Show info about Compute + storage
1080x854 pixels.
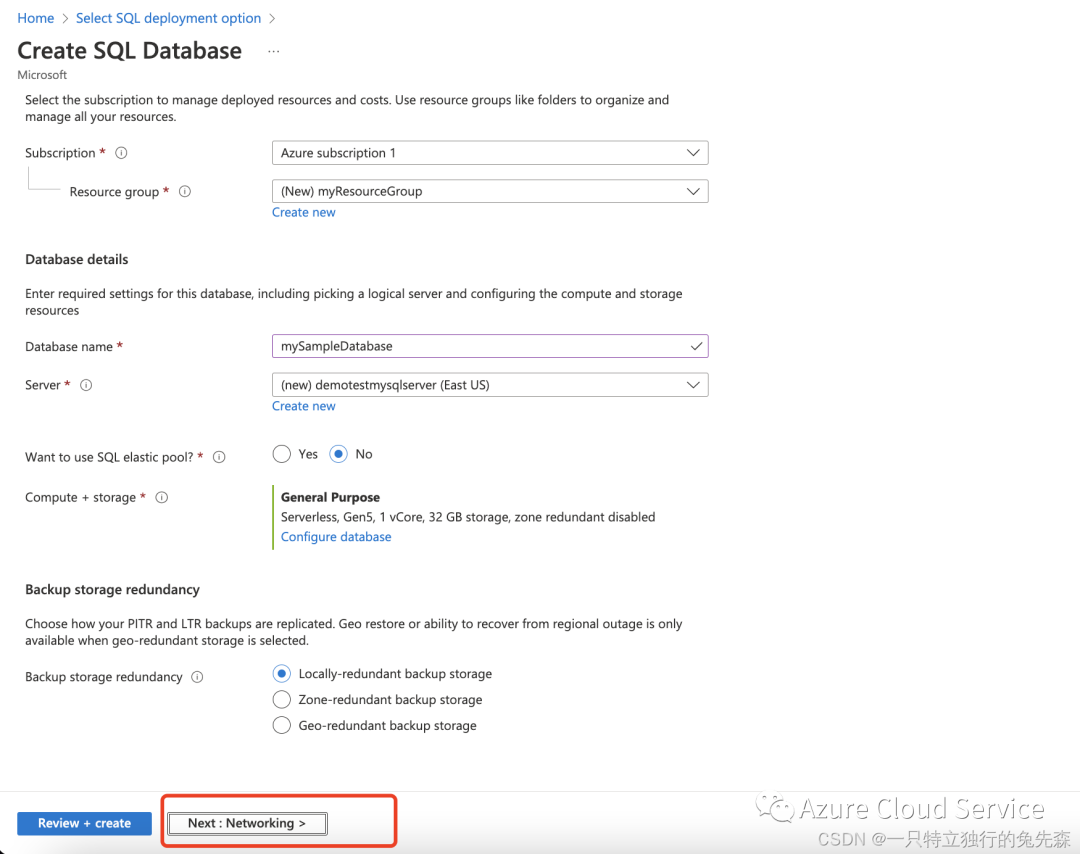(162, 497)
